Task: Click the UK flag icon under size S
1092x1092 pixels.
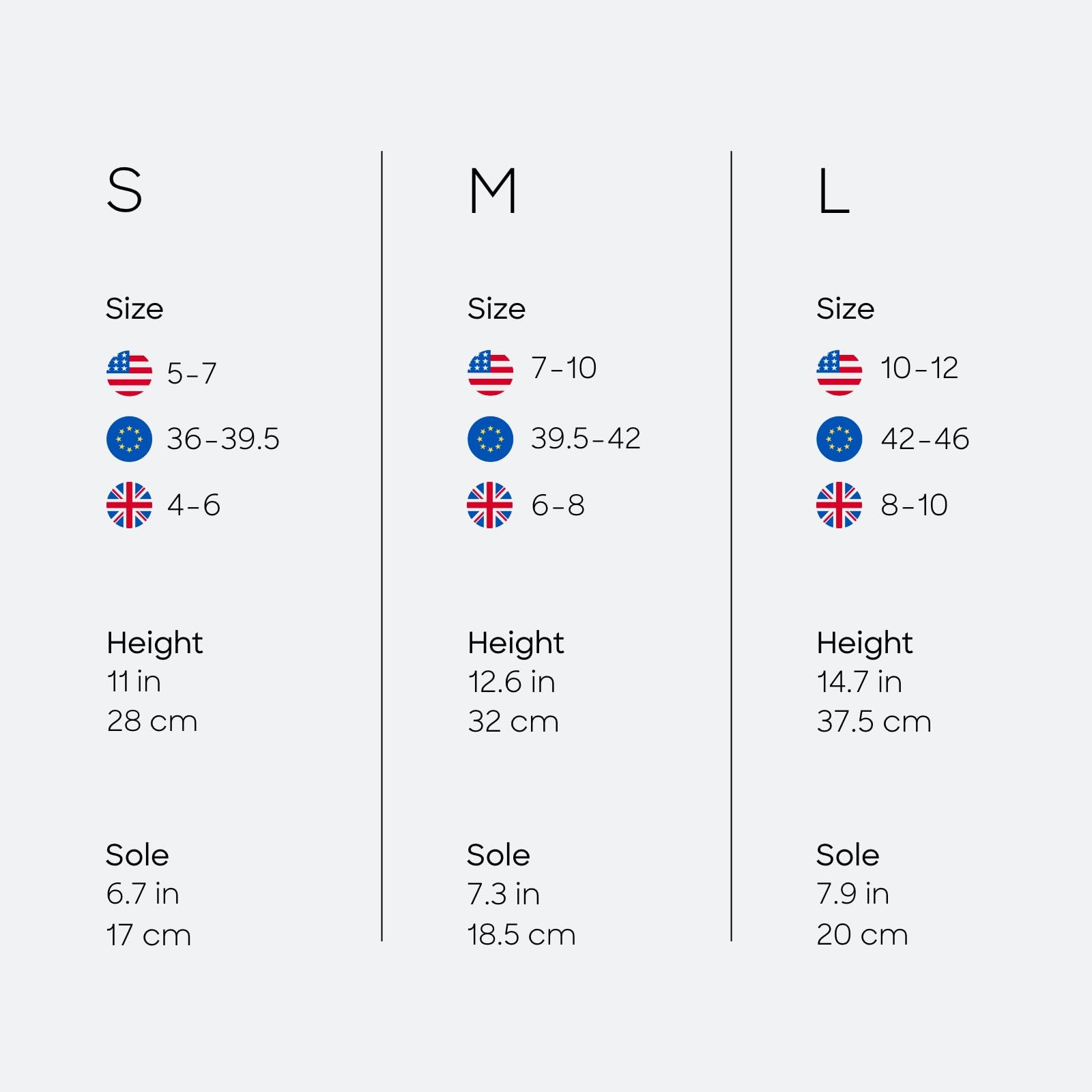Action: 129,505
